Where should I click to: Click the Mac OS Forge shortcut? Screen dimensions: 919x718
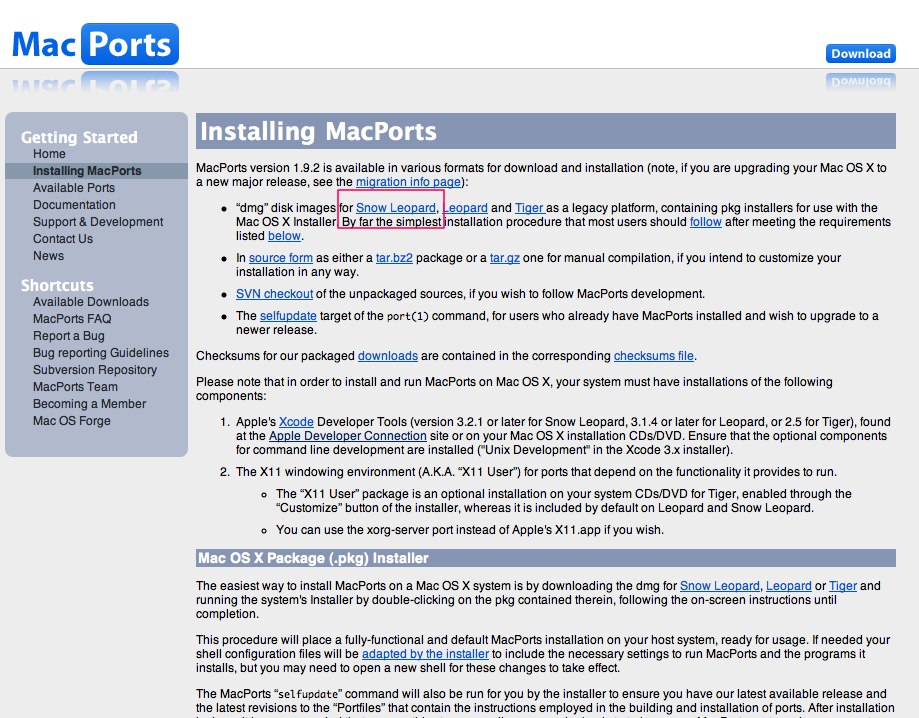72,420
